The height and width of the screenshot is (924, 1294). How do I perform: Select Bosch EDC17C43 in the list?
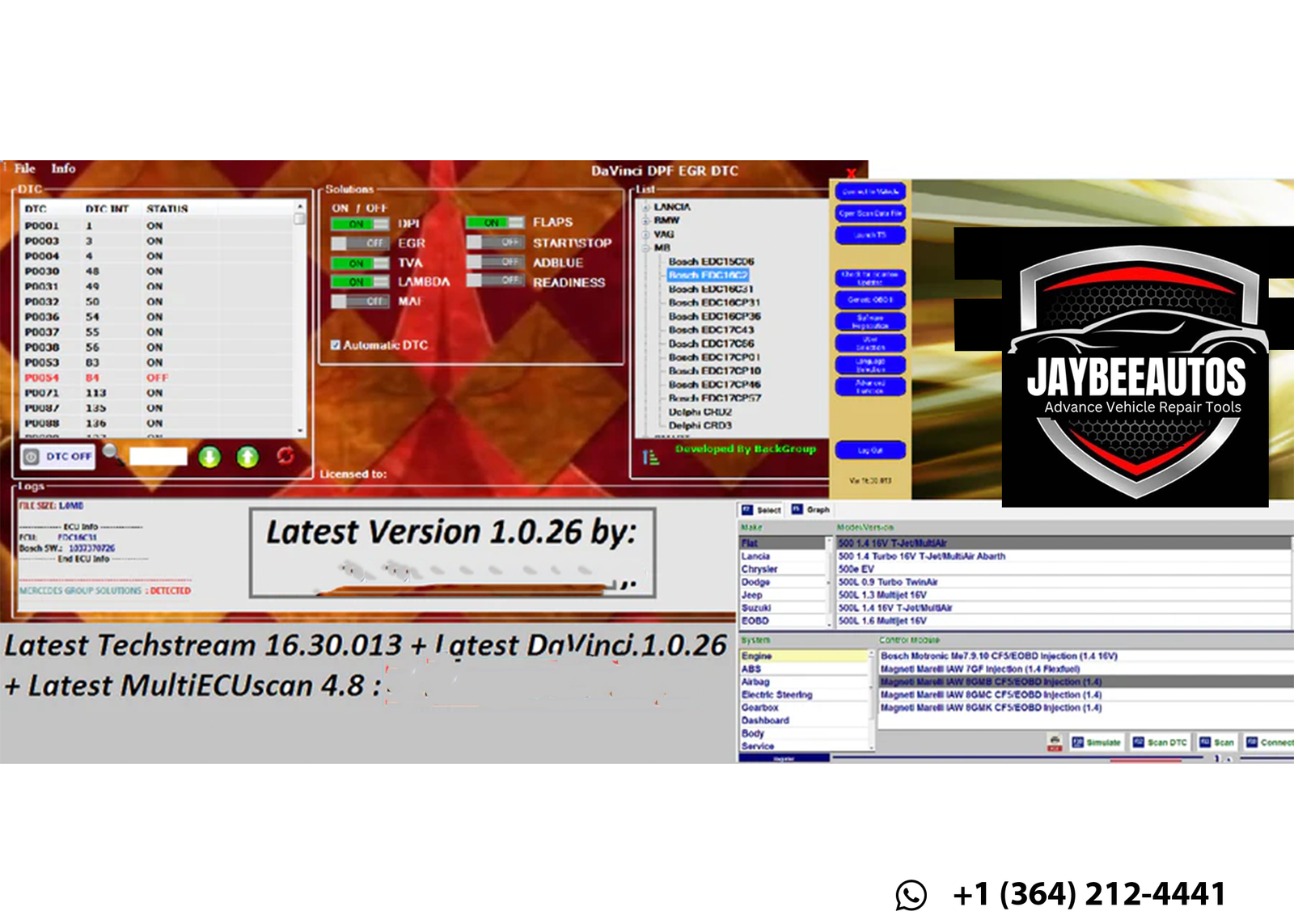[x=711, y=330]
